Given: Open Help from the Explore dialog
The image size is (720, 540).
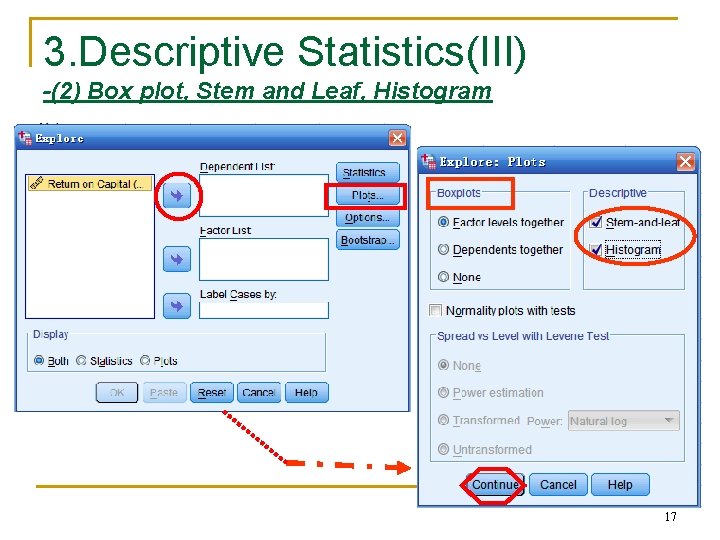Looking at the screenshot, I should 306,393.
